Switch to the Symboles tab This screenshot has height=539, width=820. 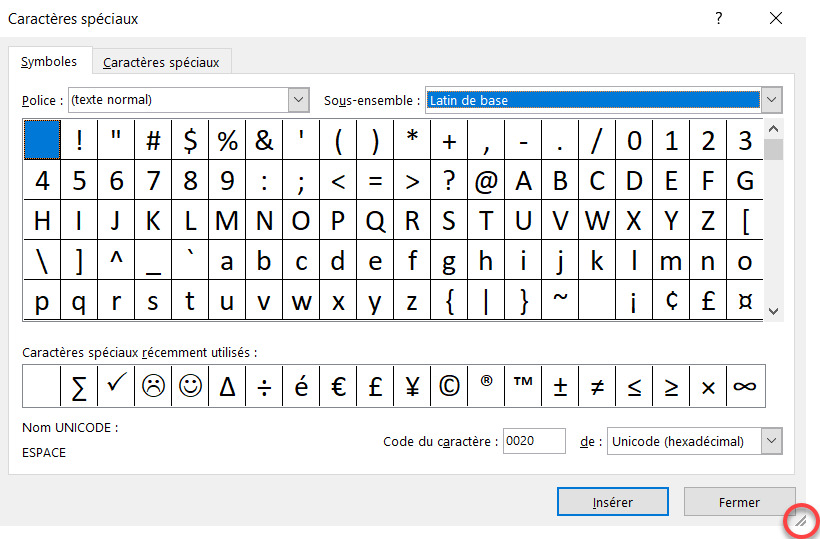coord(49,62)
